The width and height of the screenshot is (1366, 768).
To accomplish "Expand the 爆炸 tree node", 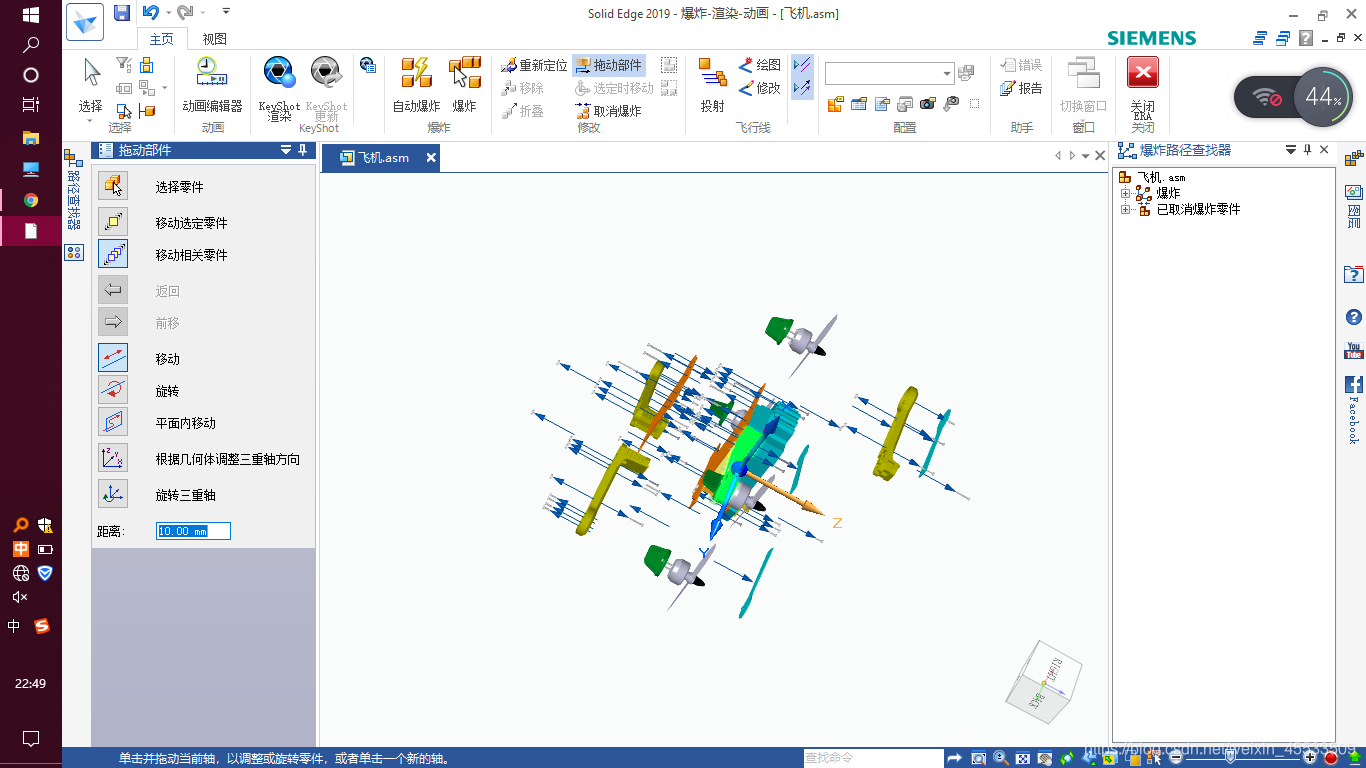I will click(1125, 193).
